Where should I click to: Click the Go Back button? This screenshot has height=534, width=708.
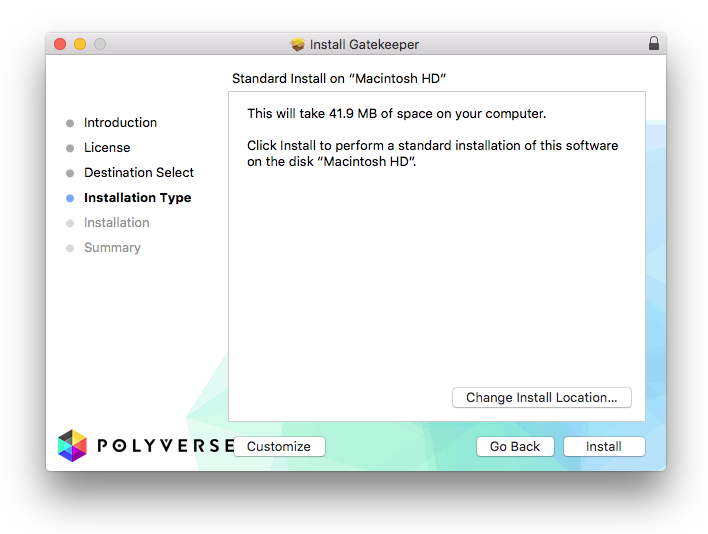(515, 446)
